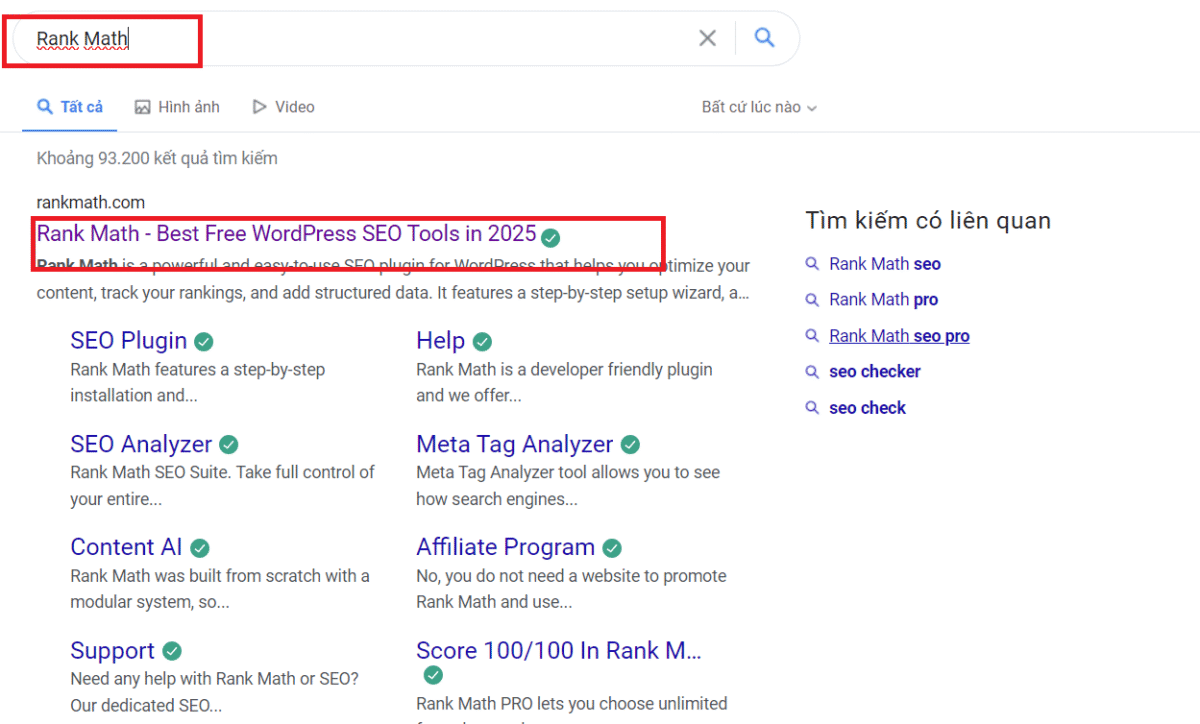Select related search Rank Math pro
This screenshot has width=1200, height=724.
883,300
